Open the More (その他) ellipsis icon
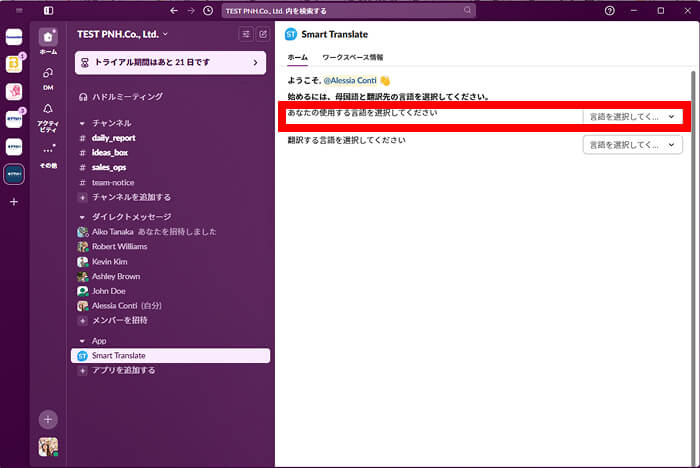 point(48,150)
